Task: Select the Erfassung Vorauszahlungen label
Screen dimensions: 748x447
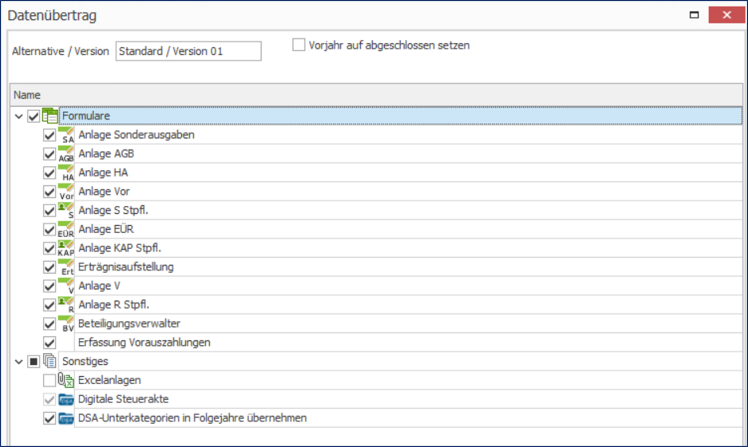Action: 144,343
